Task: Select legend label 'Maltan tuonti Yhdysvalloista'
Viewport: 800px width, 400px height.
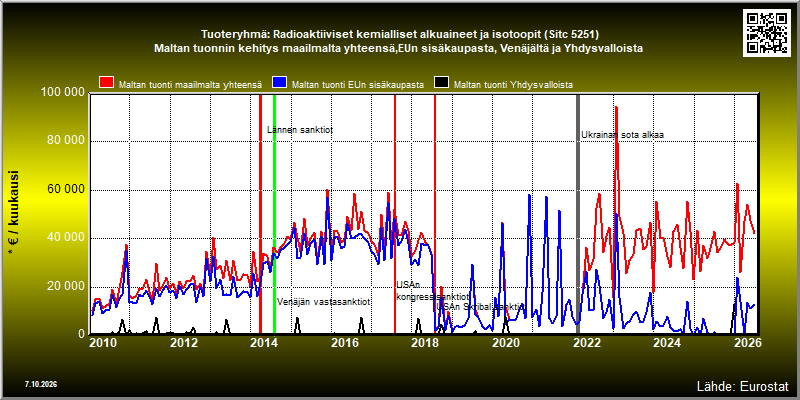Action: pyautogui.click(x=513, y=85)
